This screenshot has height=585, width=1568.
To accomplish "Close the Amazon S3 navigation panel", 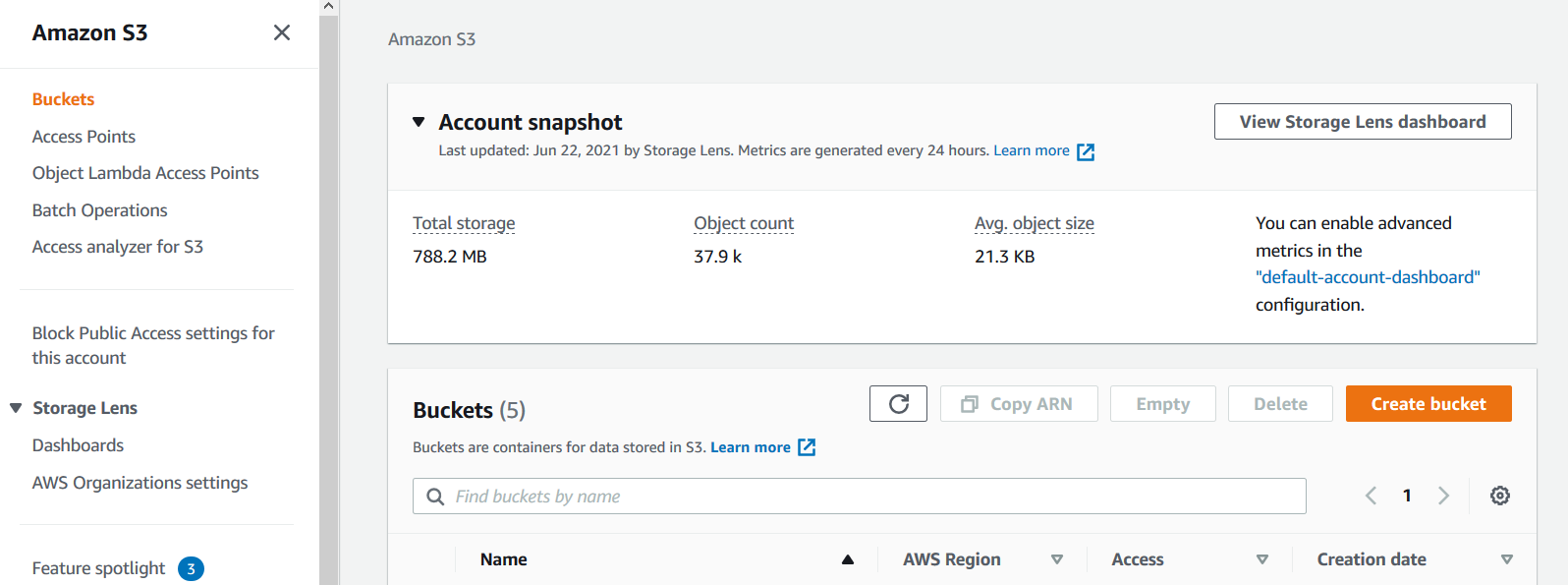I will pyautogui.click(x=282, y=32).
